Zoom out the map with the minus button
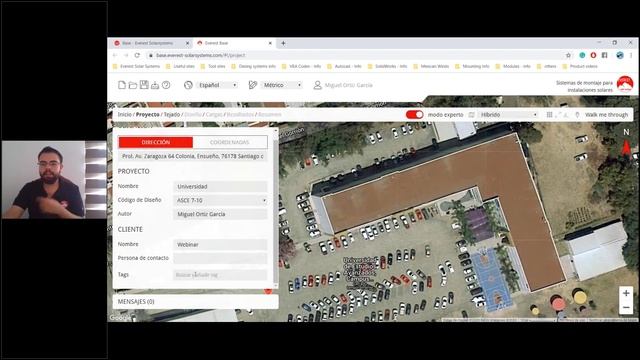Image resolution: width=640 pixels, height=360 pixels. click(626, 307)
